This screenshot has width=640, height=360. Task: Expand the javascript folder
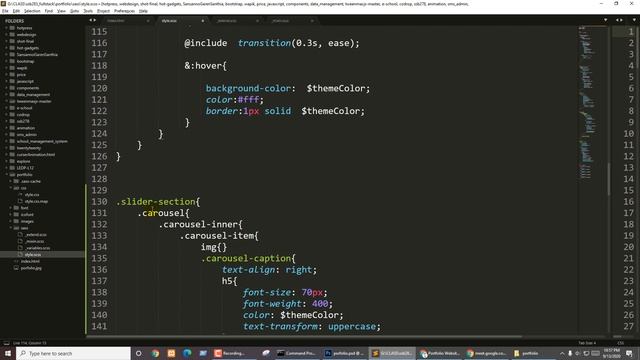tap(7, 81)
